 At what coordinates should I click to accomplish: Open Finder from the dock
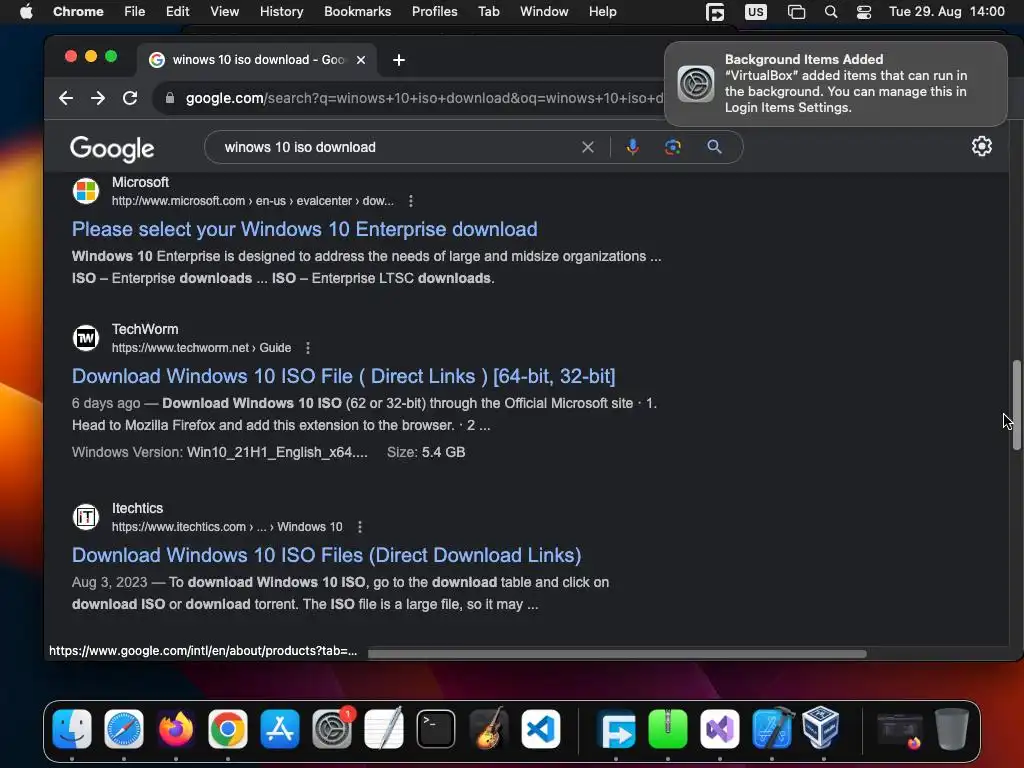[72, 729]
